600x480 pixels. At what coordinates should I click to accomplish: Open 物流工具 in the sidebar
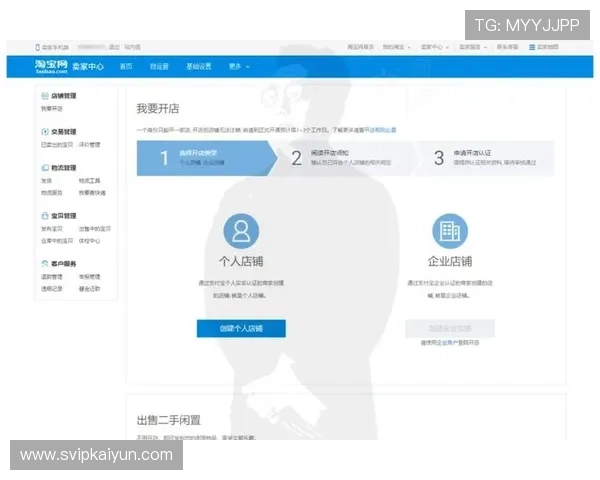[x=90, y=181]
